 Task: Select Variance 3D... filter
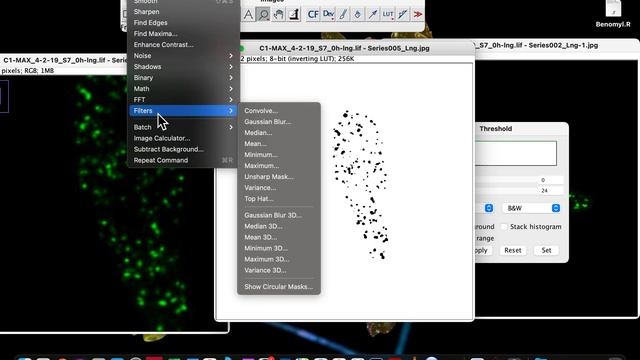pyautogui.click(x=279, y=270)
